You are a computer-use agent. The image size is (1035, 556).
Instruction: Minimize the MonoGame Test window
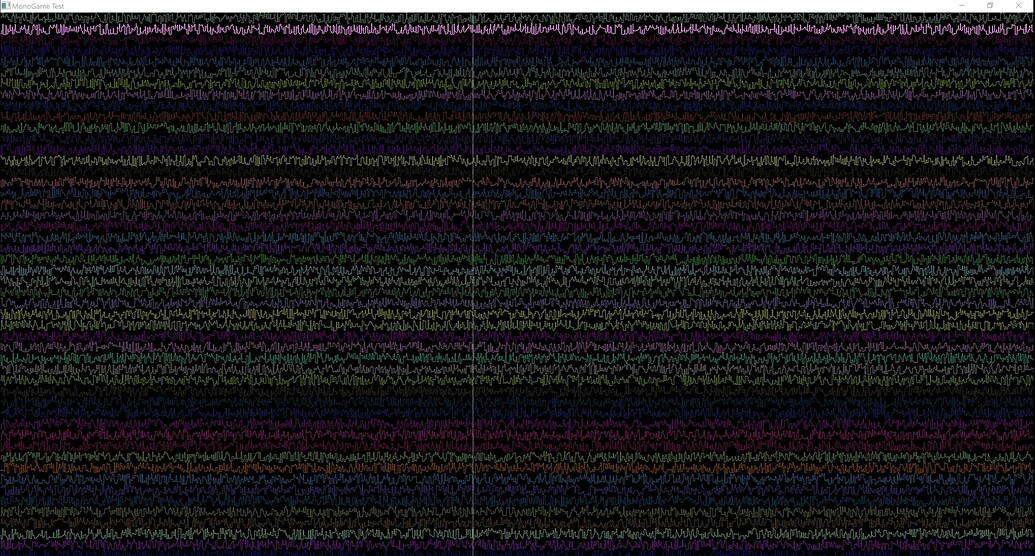tap(962, 6)
